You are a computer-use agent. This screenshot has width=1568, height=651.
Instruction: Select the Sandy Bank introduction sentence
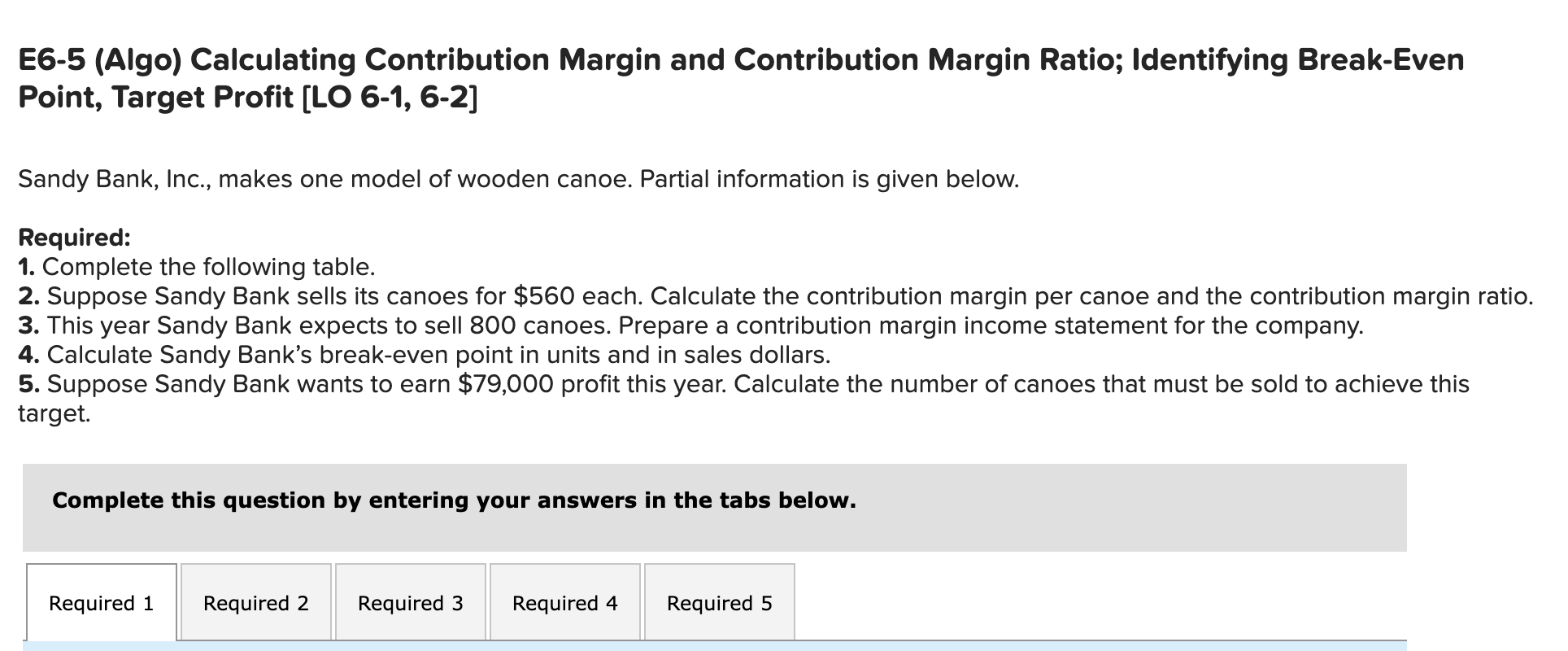517,179
